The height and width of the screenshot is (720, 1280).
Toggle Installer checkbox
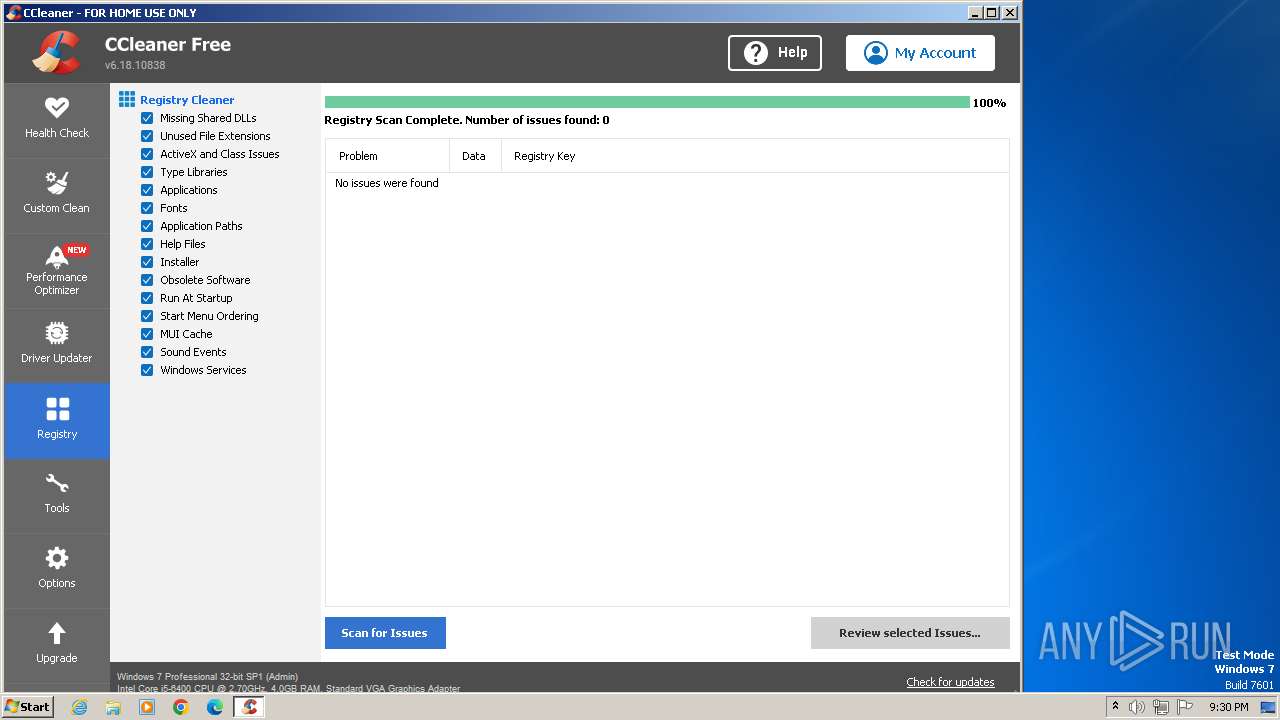tap(147, 262)
